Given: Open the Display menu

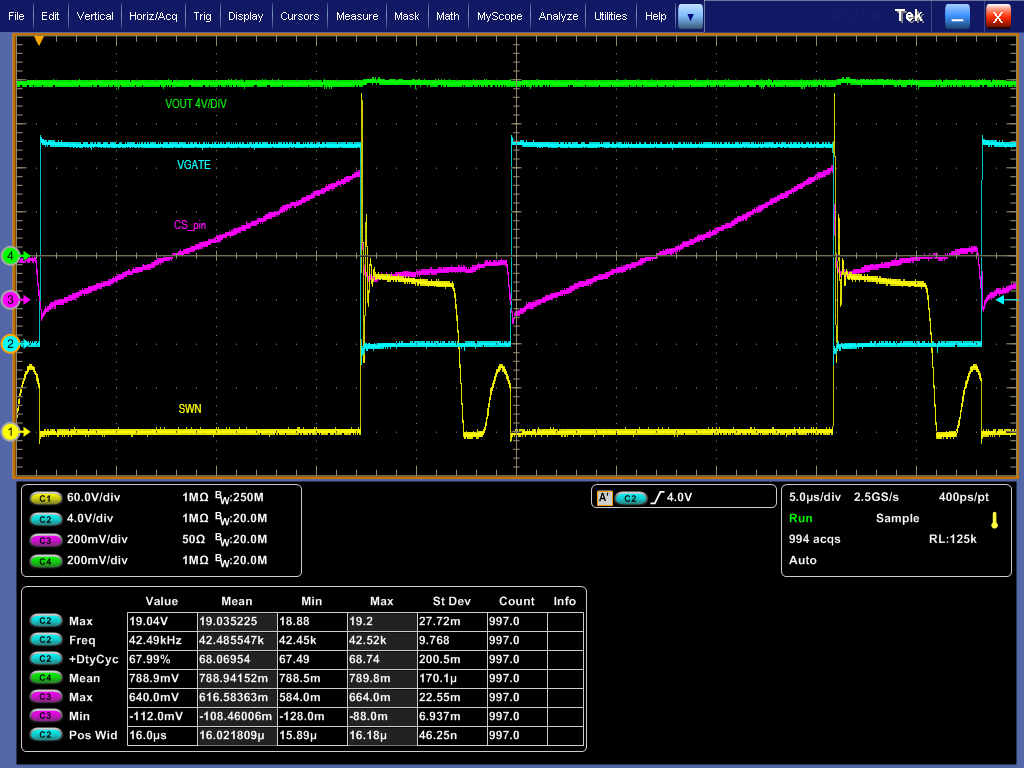Looking at the screenshot, I should (x=245, y=15).
